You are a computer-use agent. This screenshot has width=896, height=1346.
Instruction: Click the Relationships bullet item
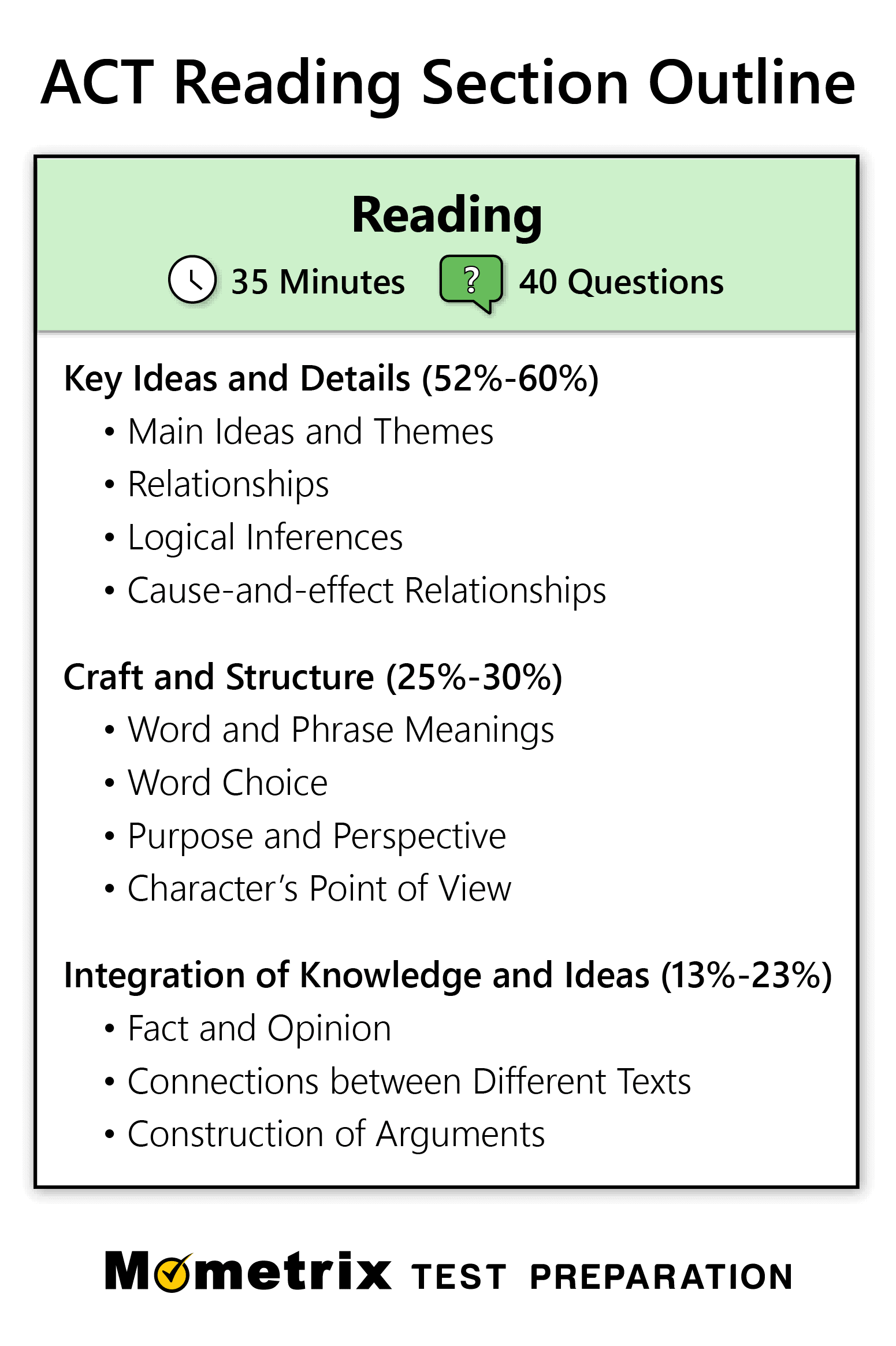coord(228,484)
